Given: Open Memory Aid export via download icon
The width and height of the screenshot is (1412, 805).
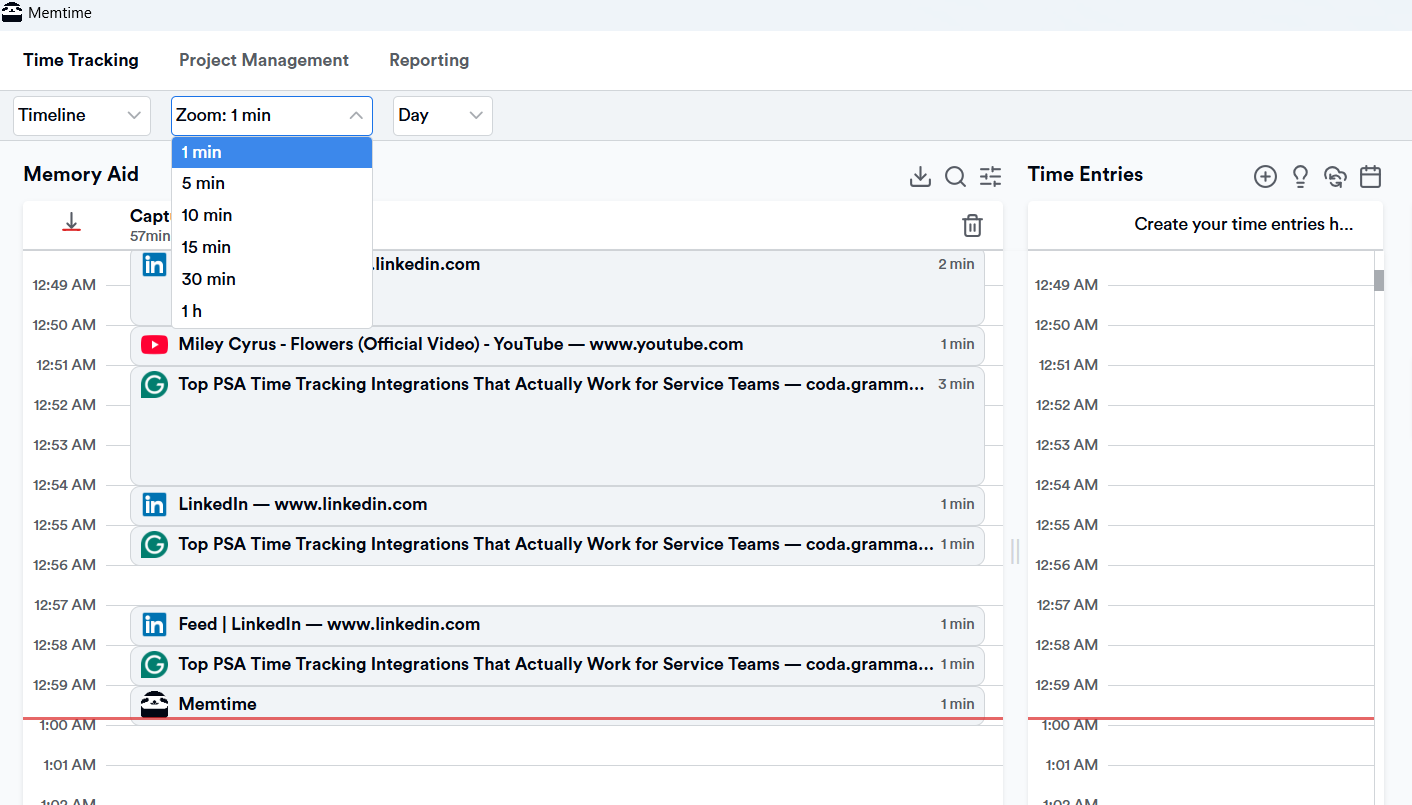Looking at the screenshot, I should point(920,176).
